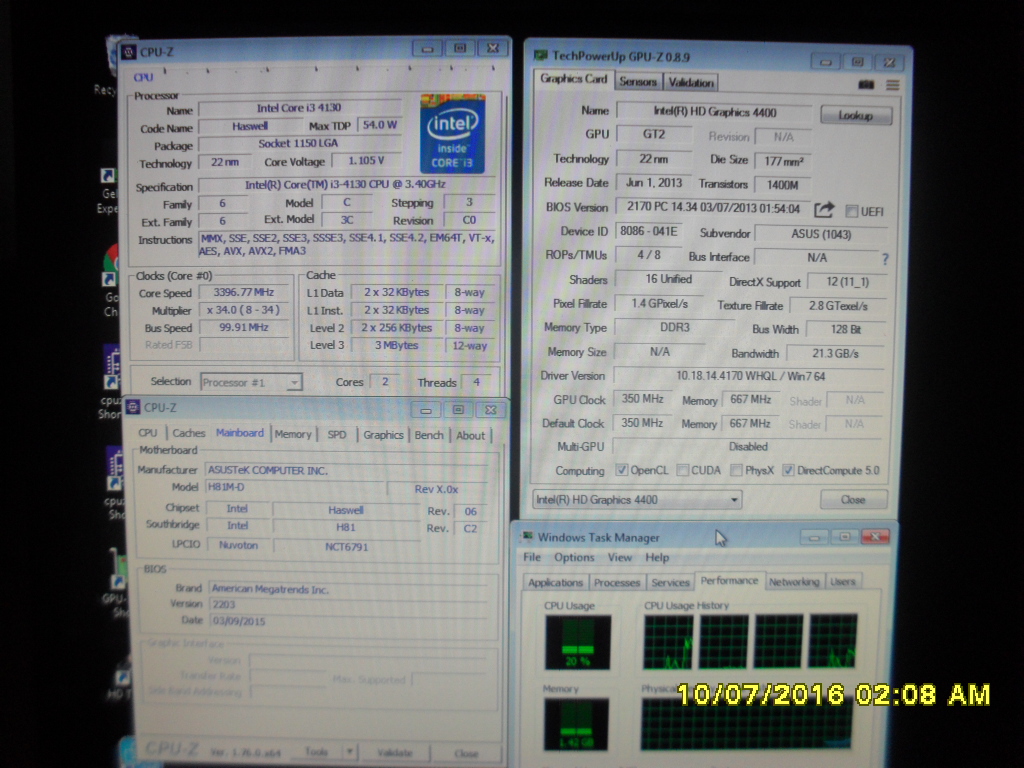Select CPU tab in CPU-Z Mainboard window
The width and height of the screenshot is (1024, 768).
148,433
